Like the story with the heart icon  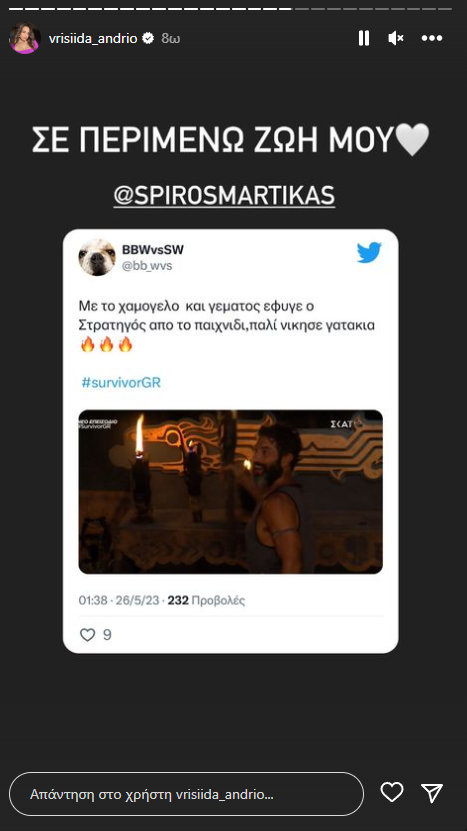pos(392,792)
